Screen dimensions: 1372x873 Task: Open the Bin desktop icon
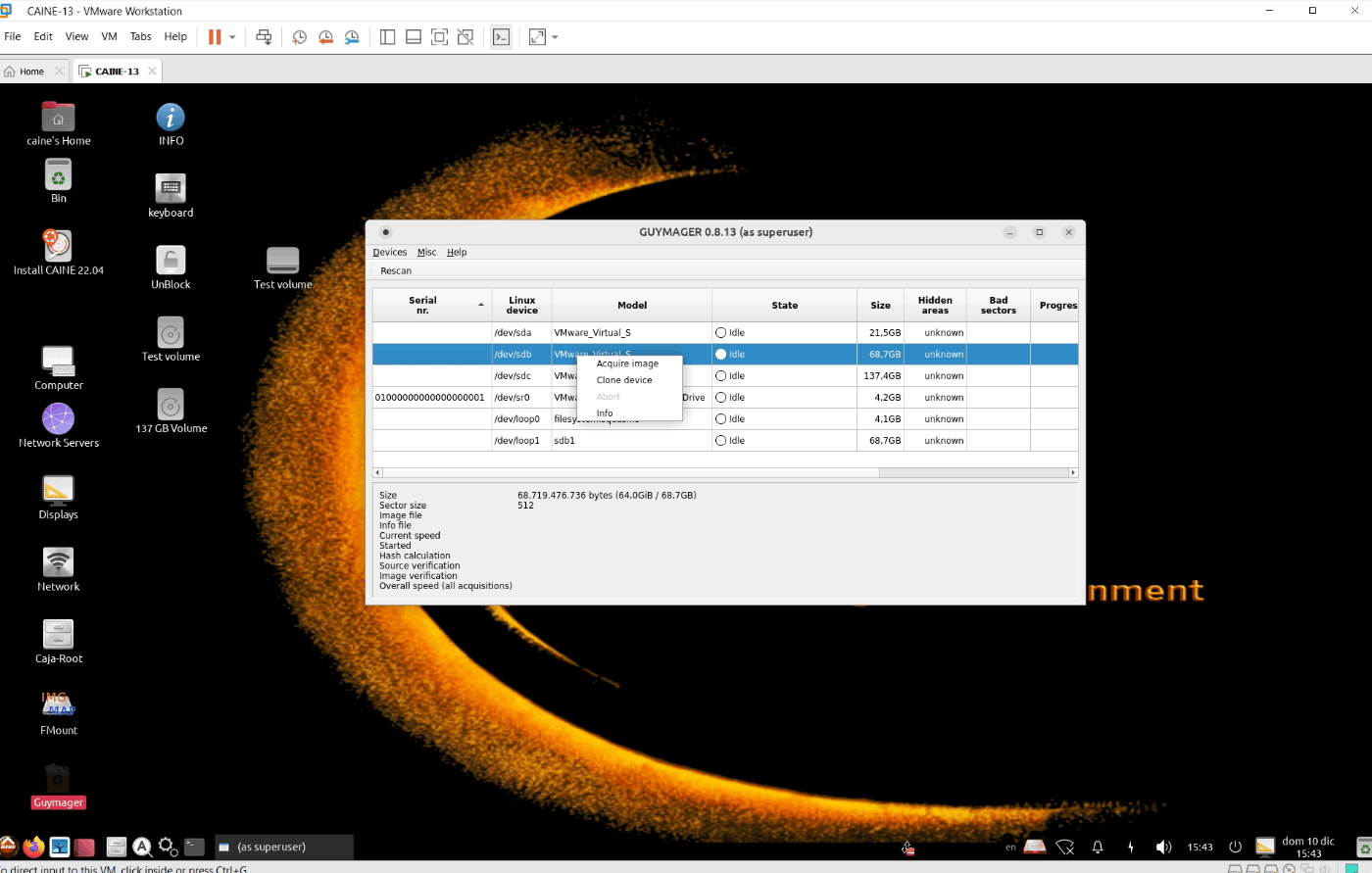[x=58, y=181]
